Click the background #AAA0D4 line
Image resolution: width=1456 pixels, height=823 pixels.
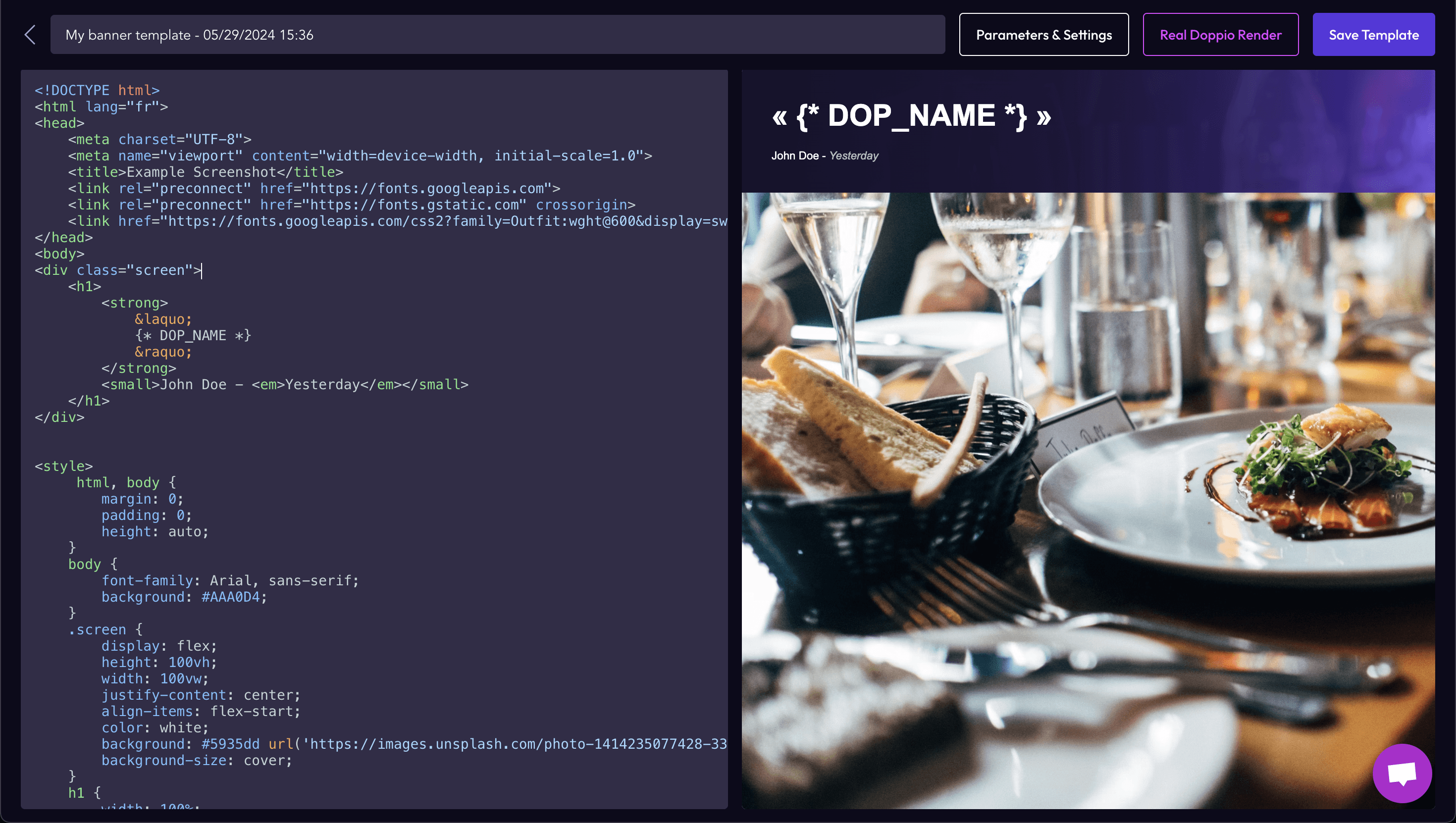tap(184, 598)
